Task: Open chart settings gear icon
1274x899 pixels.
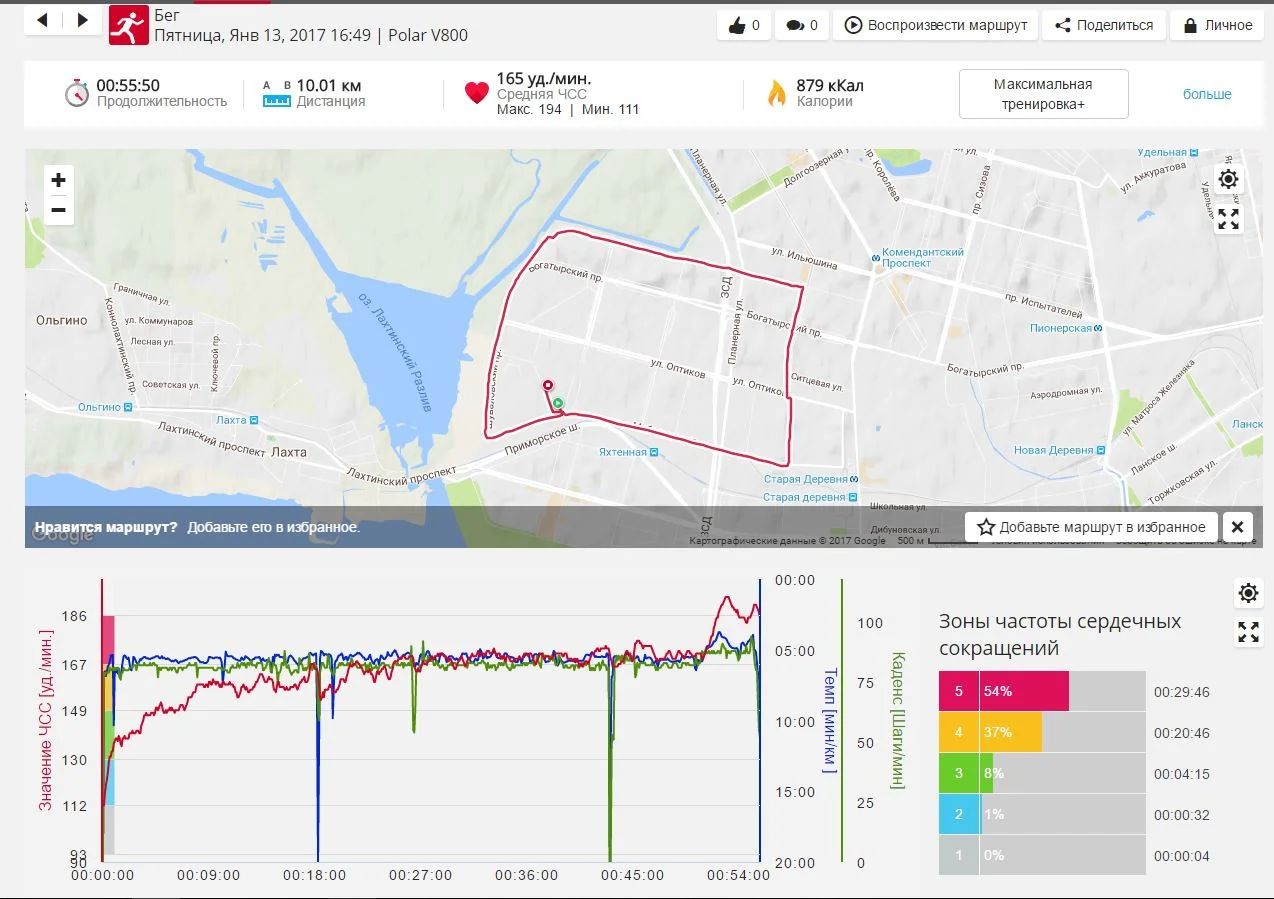Action: [x=1248, y=593]
